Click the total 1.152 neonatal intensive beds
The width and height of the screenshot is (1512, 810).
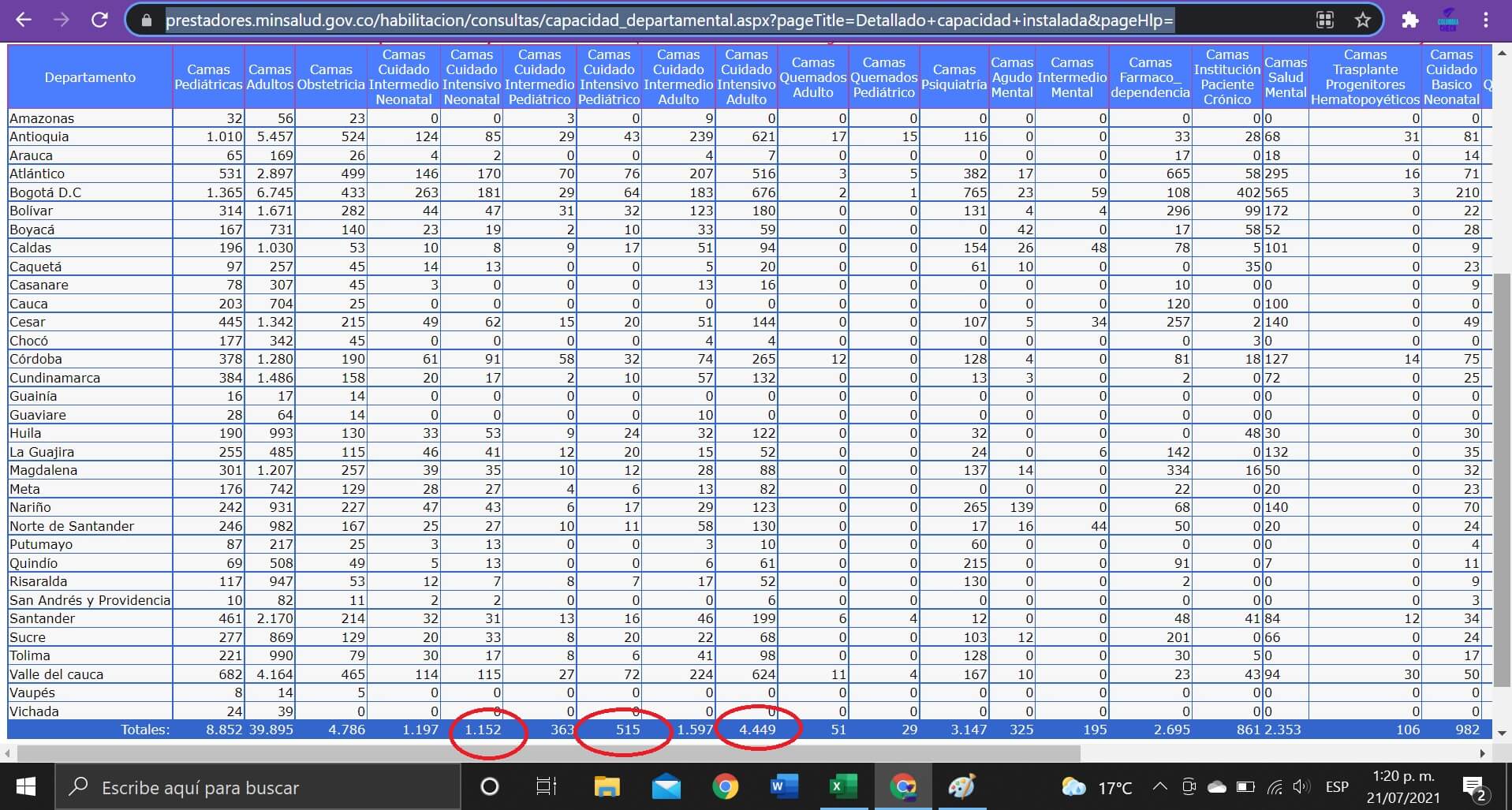coord(483,730)
